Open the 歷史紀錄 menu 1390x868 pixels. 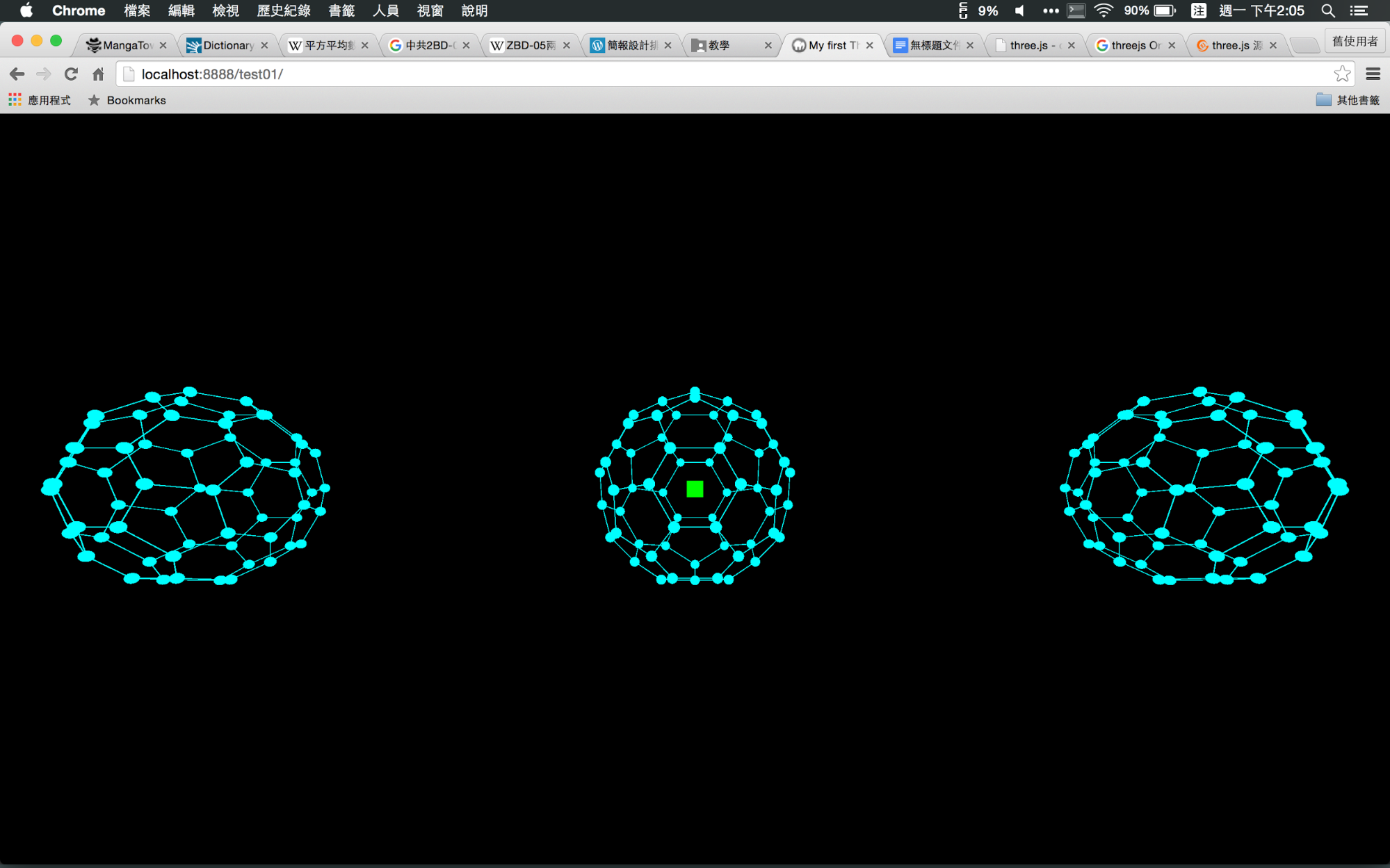pyautogui.click(x=283, y=10)
